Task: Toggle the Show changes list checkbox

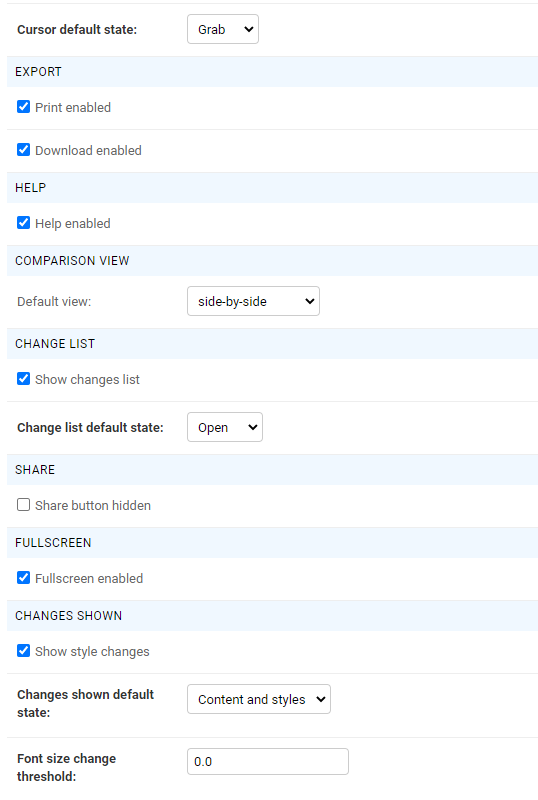Action: 23,379
